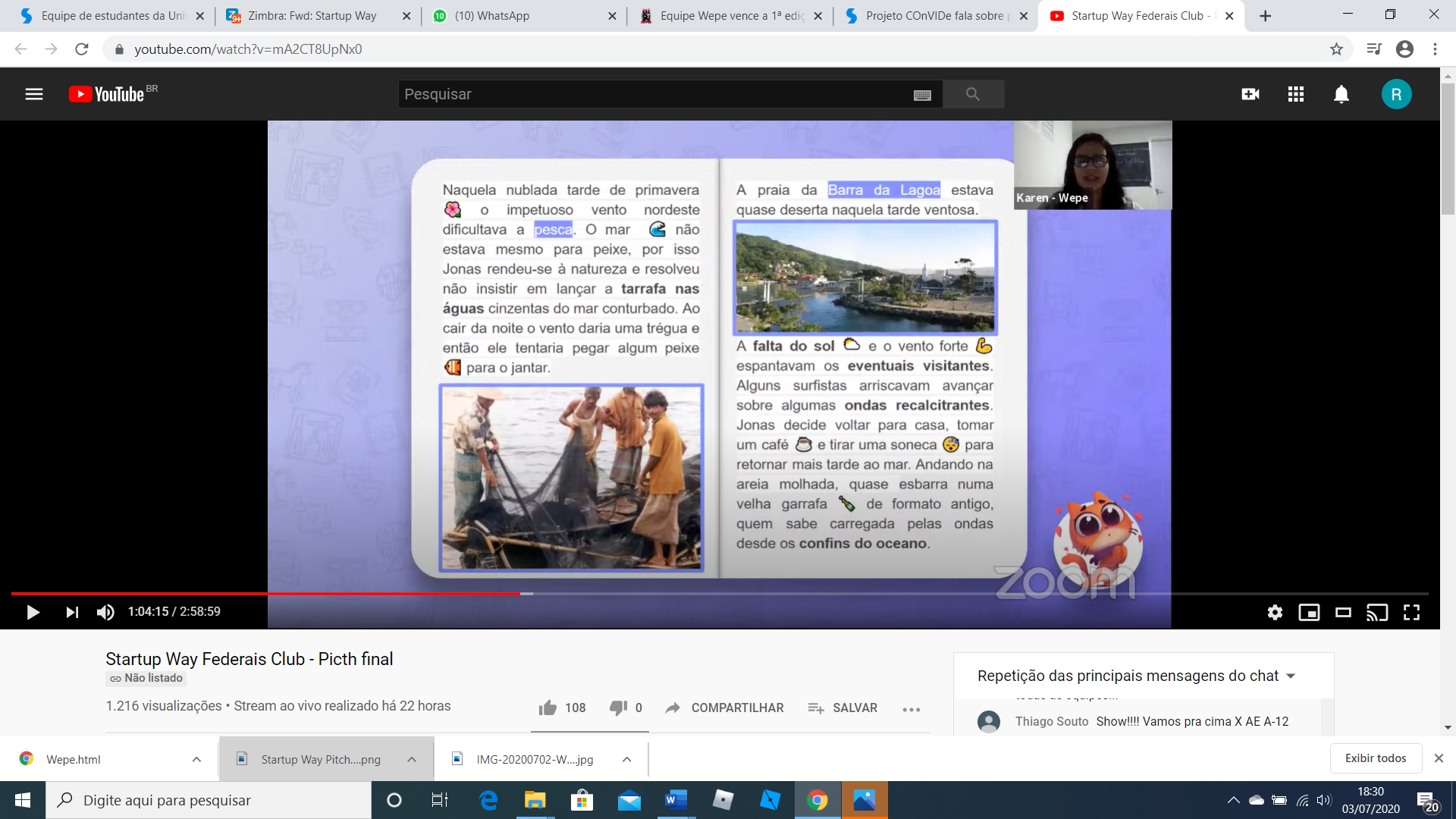The image size is (1456, 819).
Task: Switch to Zimbra Fwd: Startup Way tab
Action: 311,15
